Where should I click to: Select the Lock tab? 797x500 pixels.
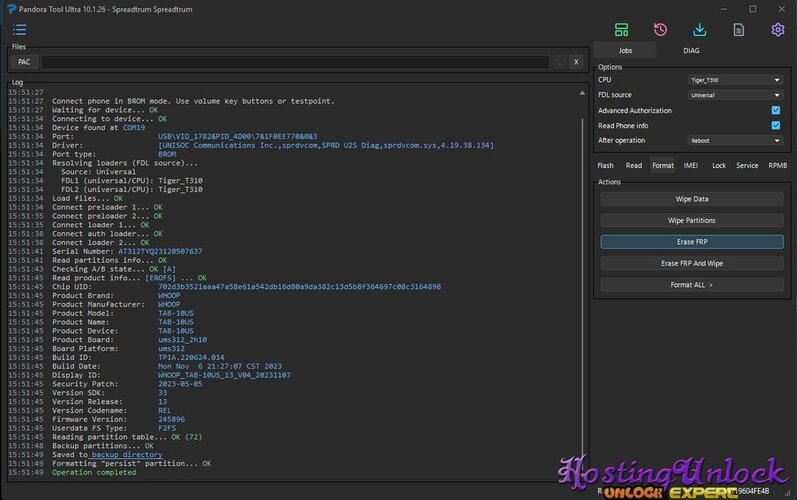[719, 165]
